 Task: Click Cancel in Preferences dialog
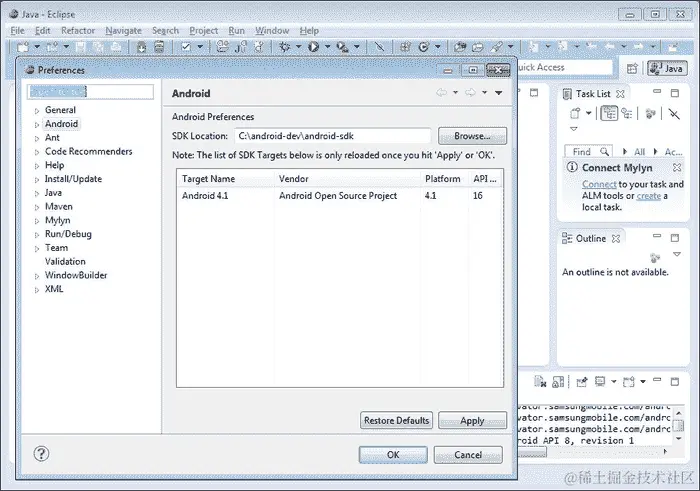coord(468,454)
